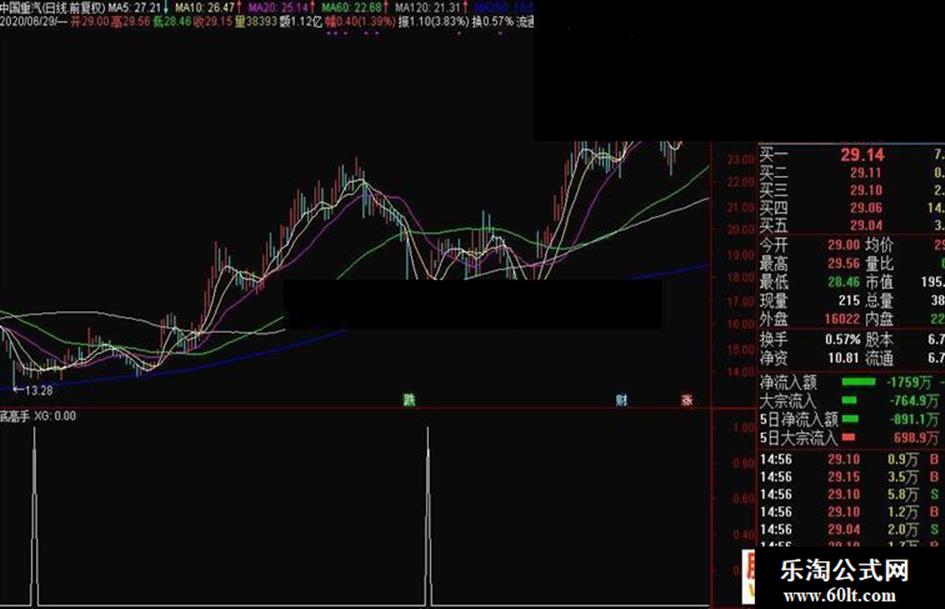Click the 最低 value 28.46 in the quote panel

844,282
